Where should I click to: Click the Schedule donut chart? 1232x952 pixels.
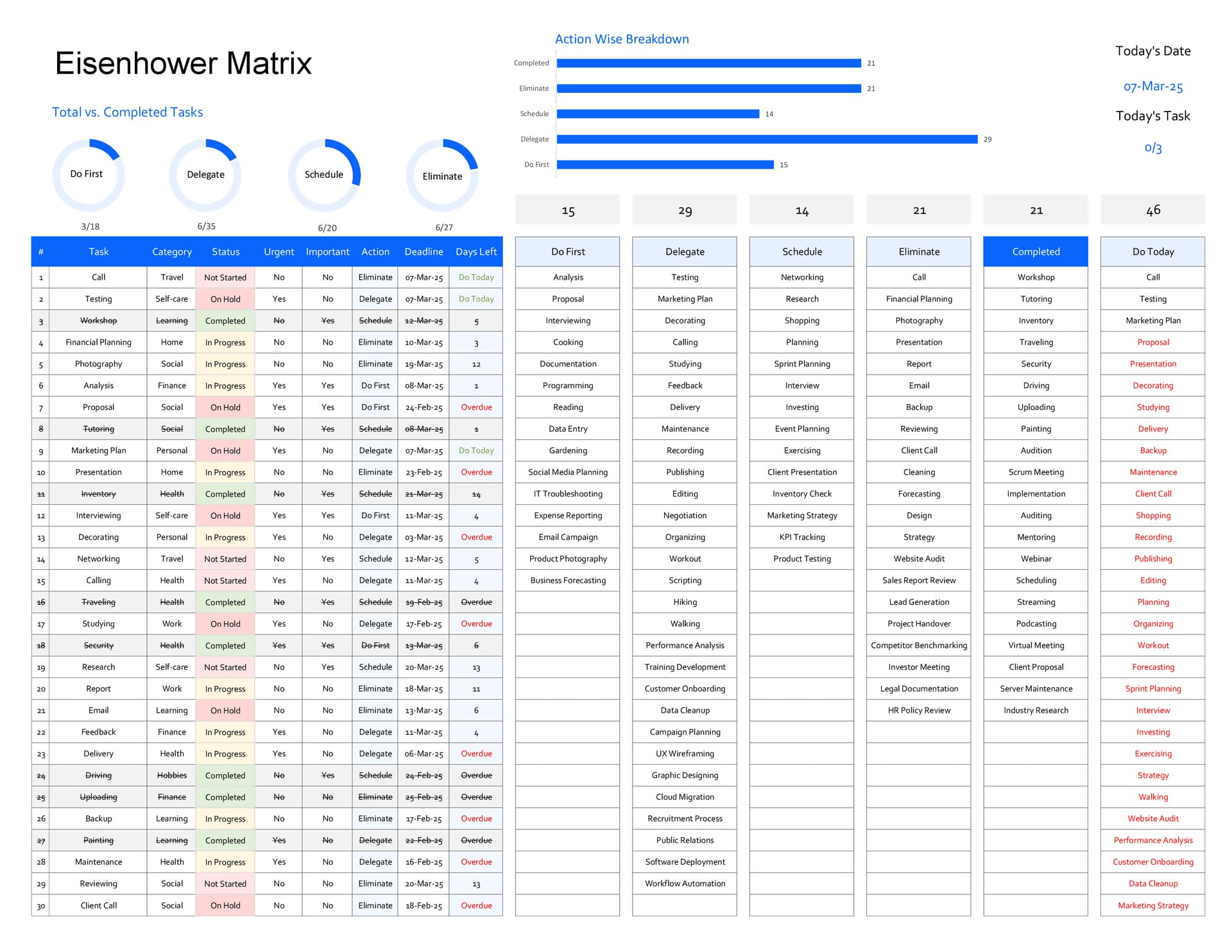pyautogui.click(x=324, y=174)
